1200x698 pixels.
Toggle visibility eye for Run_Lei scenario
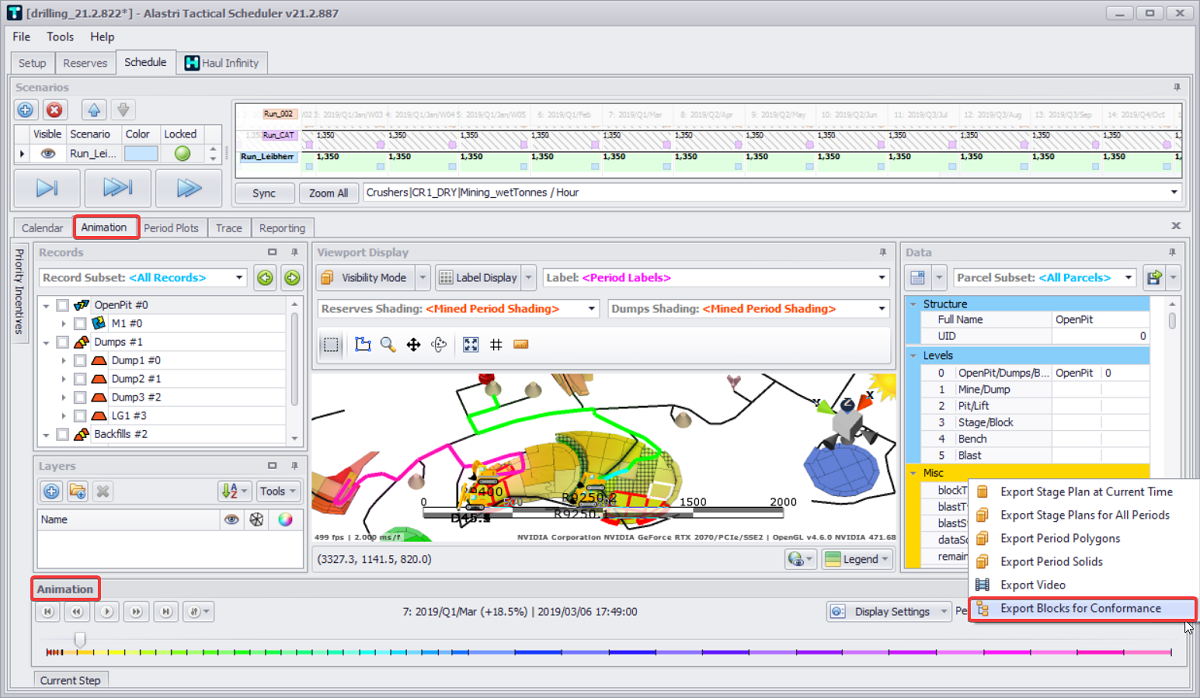(x=47, y=154)
